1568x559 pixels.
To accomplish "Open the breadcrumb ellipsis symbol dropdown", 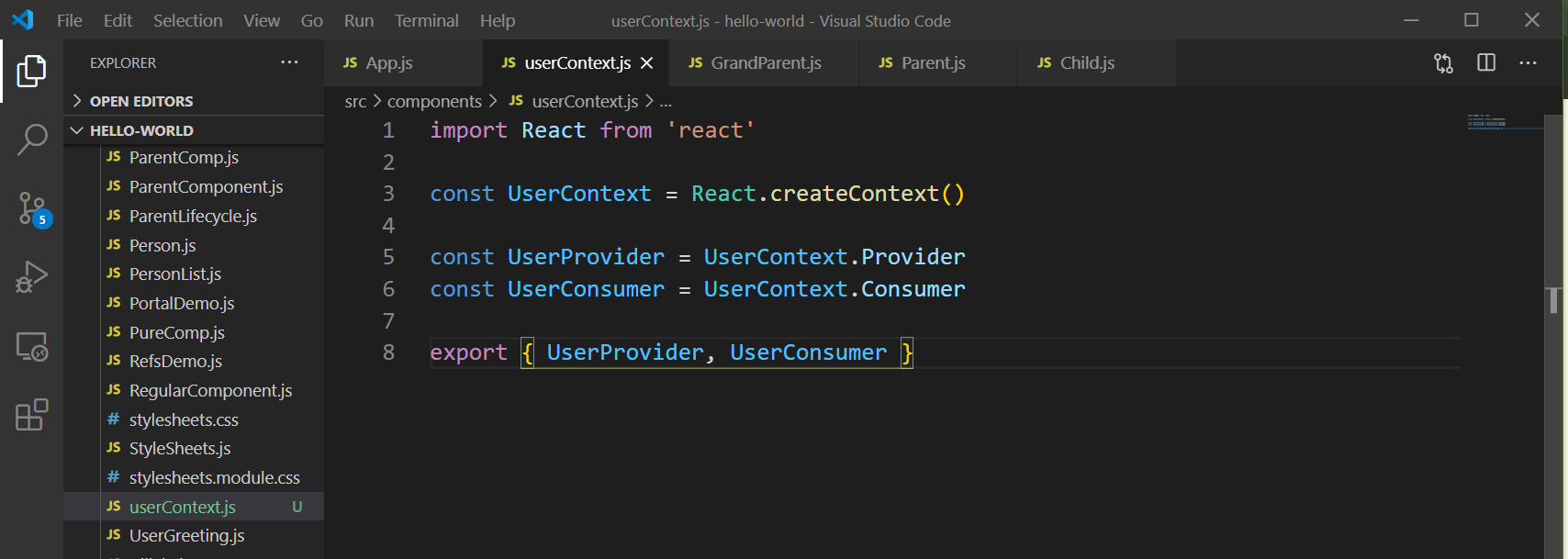I will (666, 102).
